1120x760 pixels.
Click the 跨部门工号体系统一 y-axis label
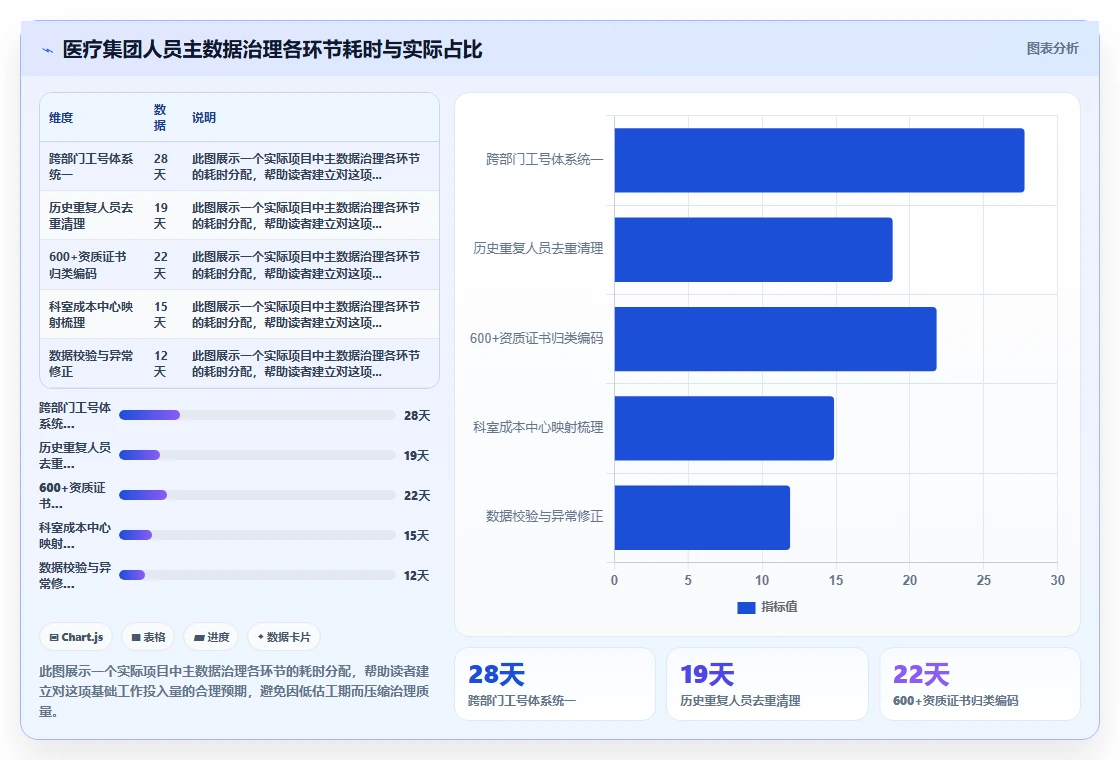pyautogui.click(x=544, y=159)
